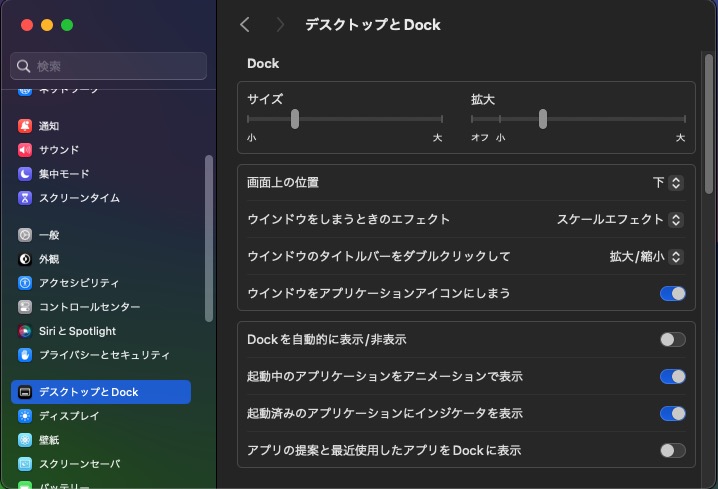Click the 一般 gear icon
The image size is (718, 489).
click(25, 235)
